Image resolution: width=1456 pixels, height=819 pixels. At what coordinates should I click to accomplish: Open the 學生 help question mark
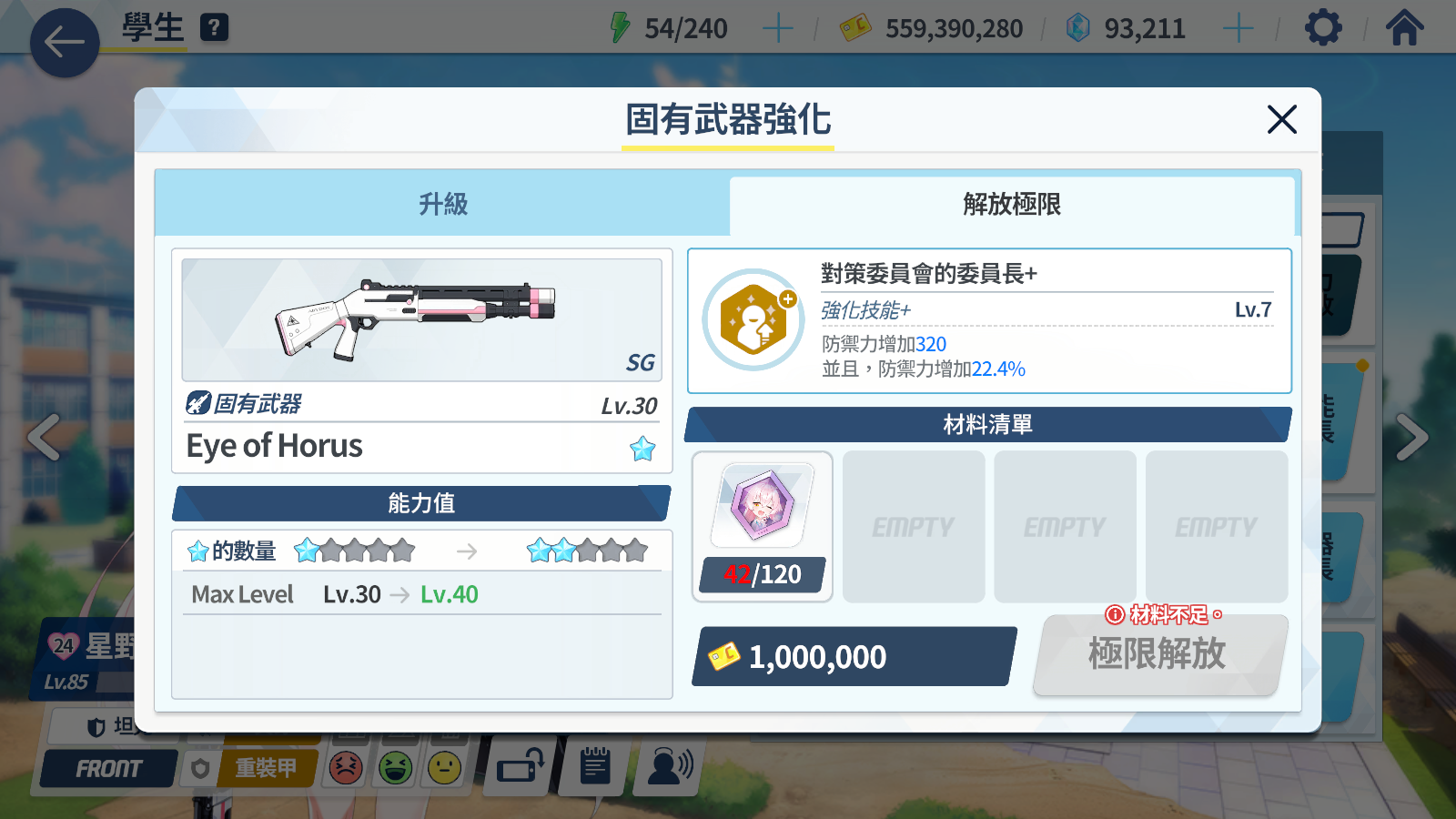click(x=214, y=27)
